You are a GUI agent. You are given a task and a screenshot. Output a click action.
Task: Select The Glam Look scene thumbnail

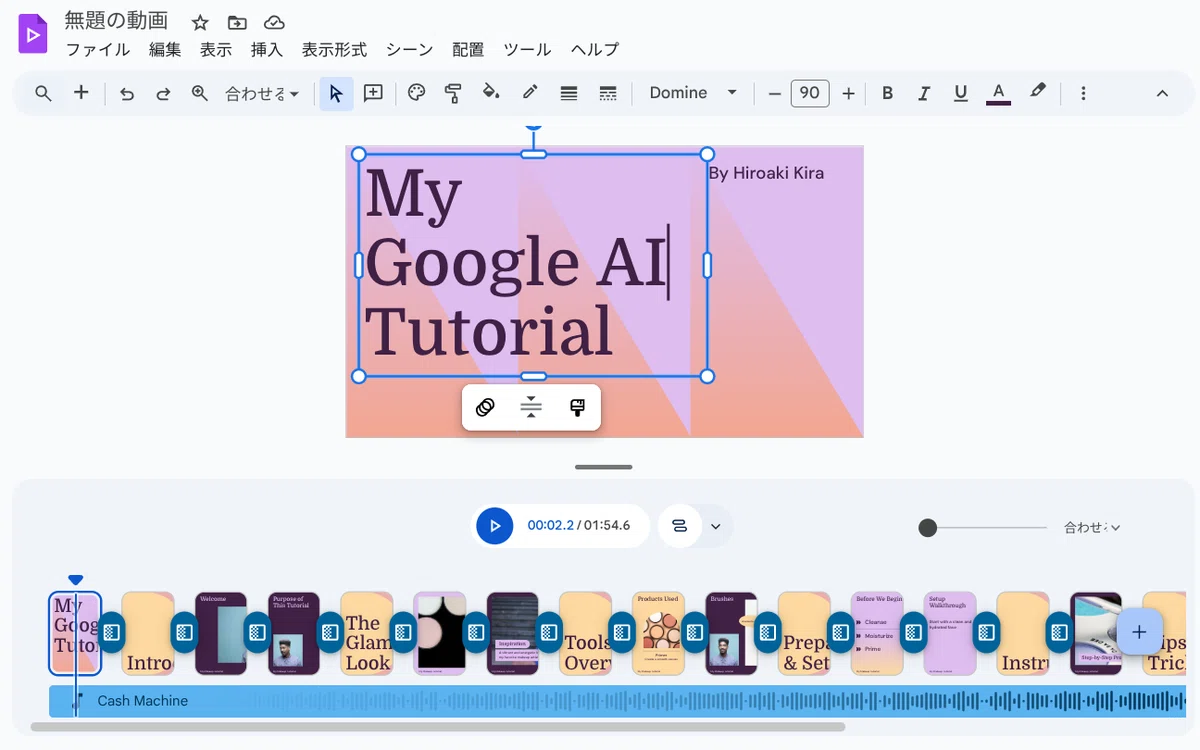click(367, 633)
